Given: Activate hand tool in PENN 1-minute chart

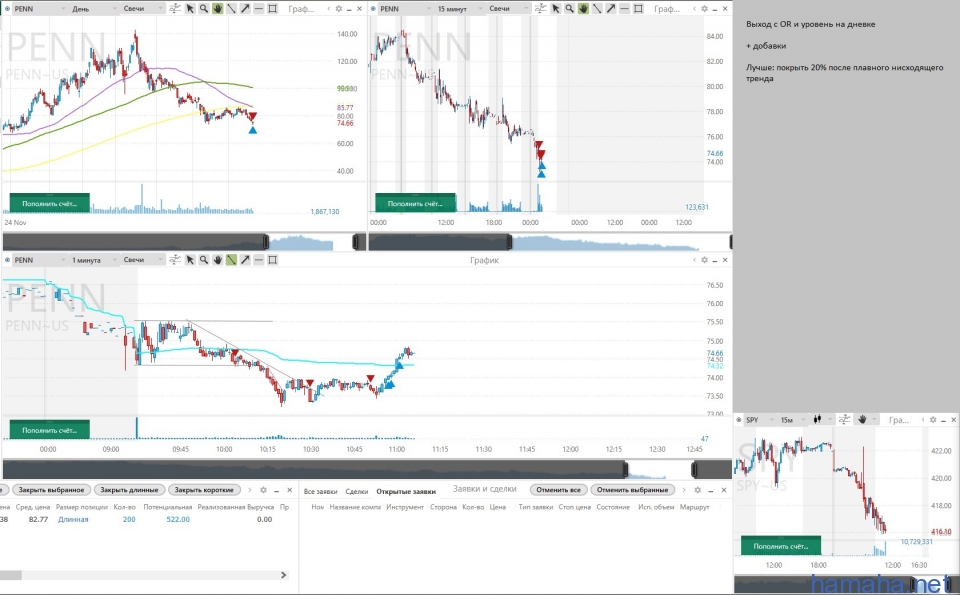Looking at the screenshot, I should point(217,260).
